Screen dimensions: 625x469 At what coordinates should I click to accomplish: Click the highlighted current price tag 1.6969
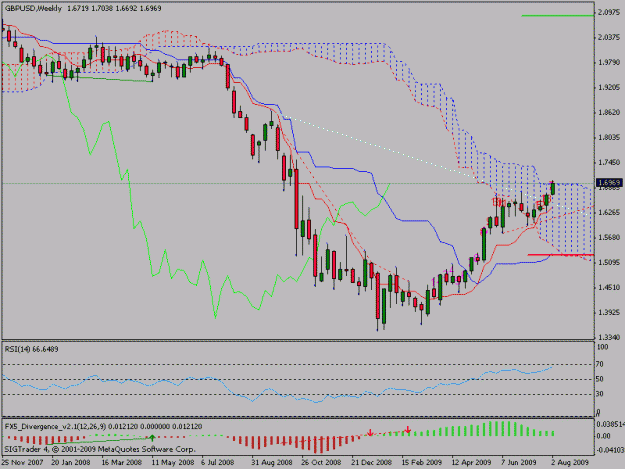pyautogui.click(x=609, y=183)
